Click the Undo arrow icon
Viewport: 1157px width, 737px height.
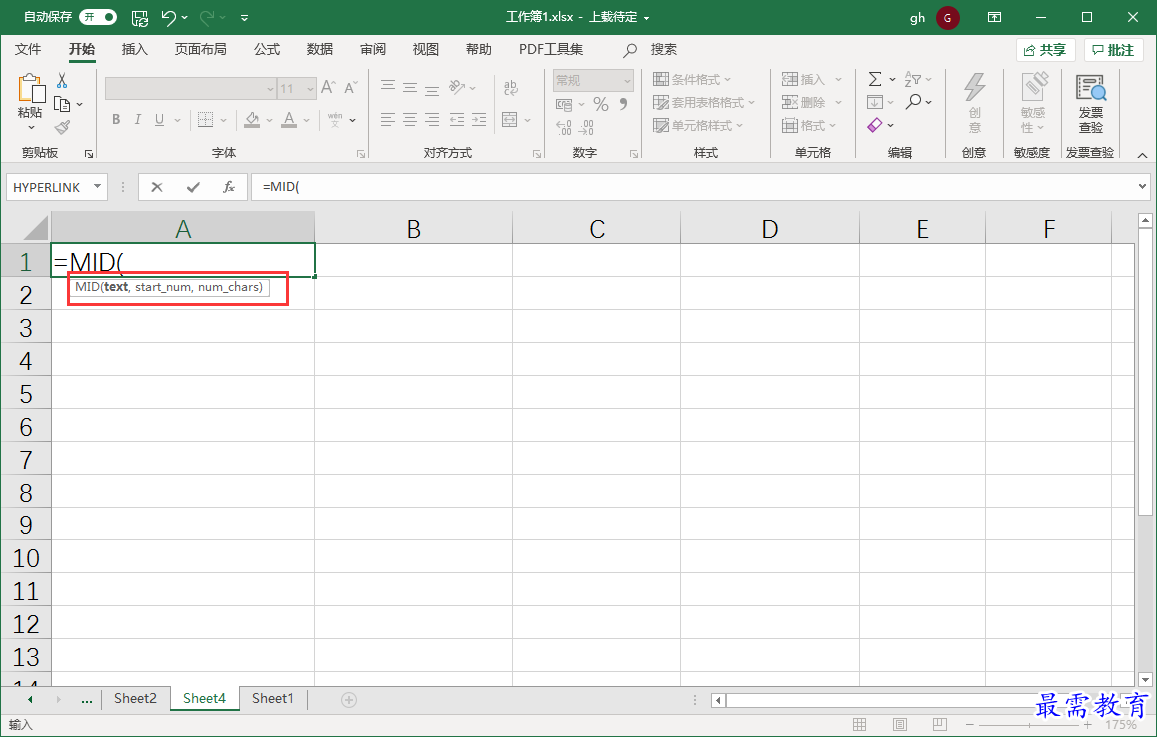click(x=169, y=18)
